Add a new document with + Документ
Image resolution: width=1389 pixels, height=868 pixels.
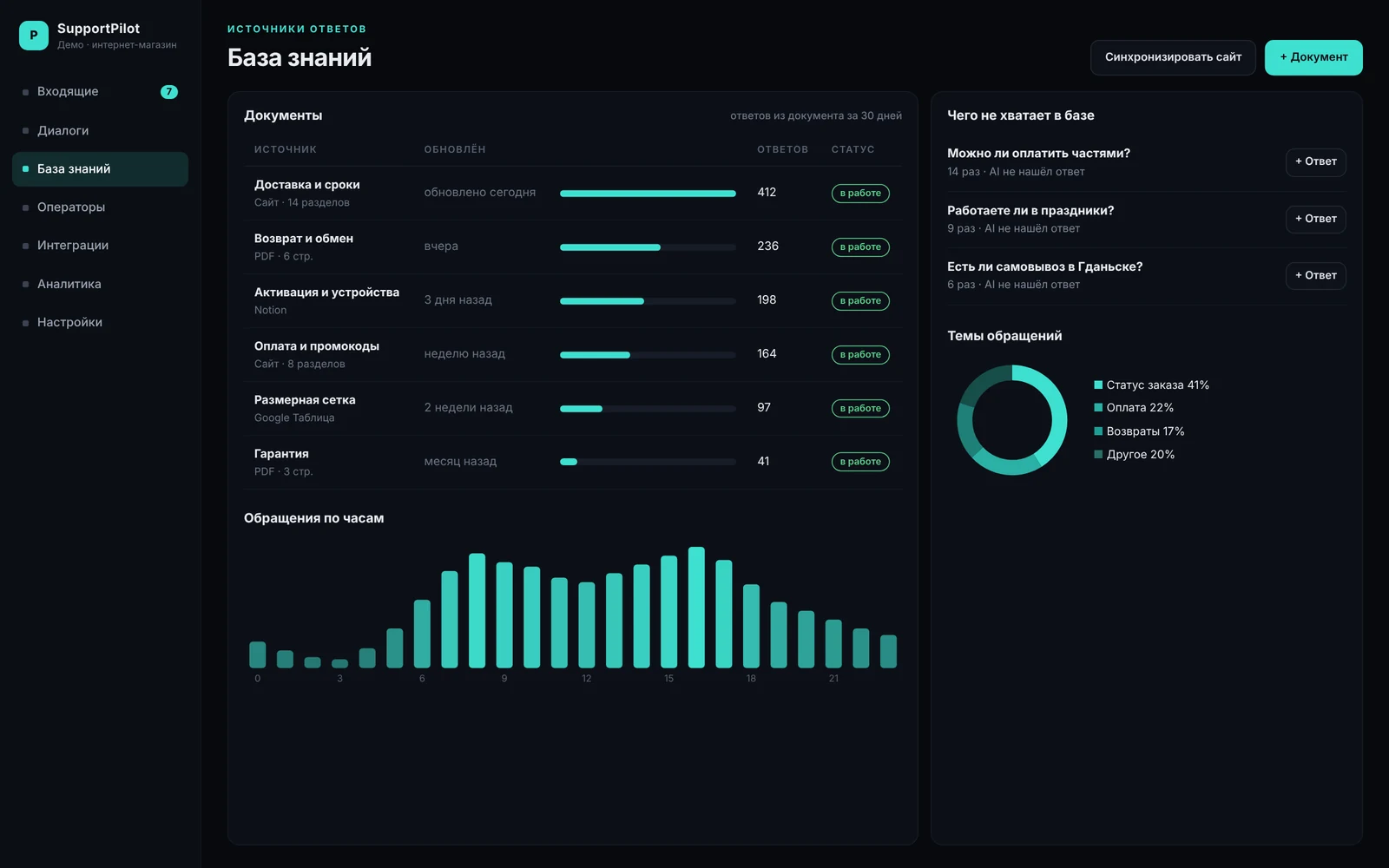pos(1313,57)
